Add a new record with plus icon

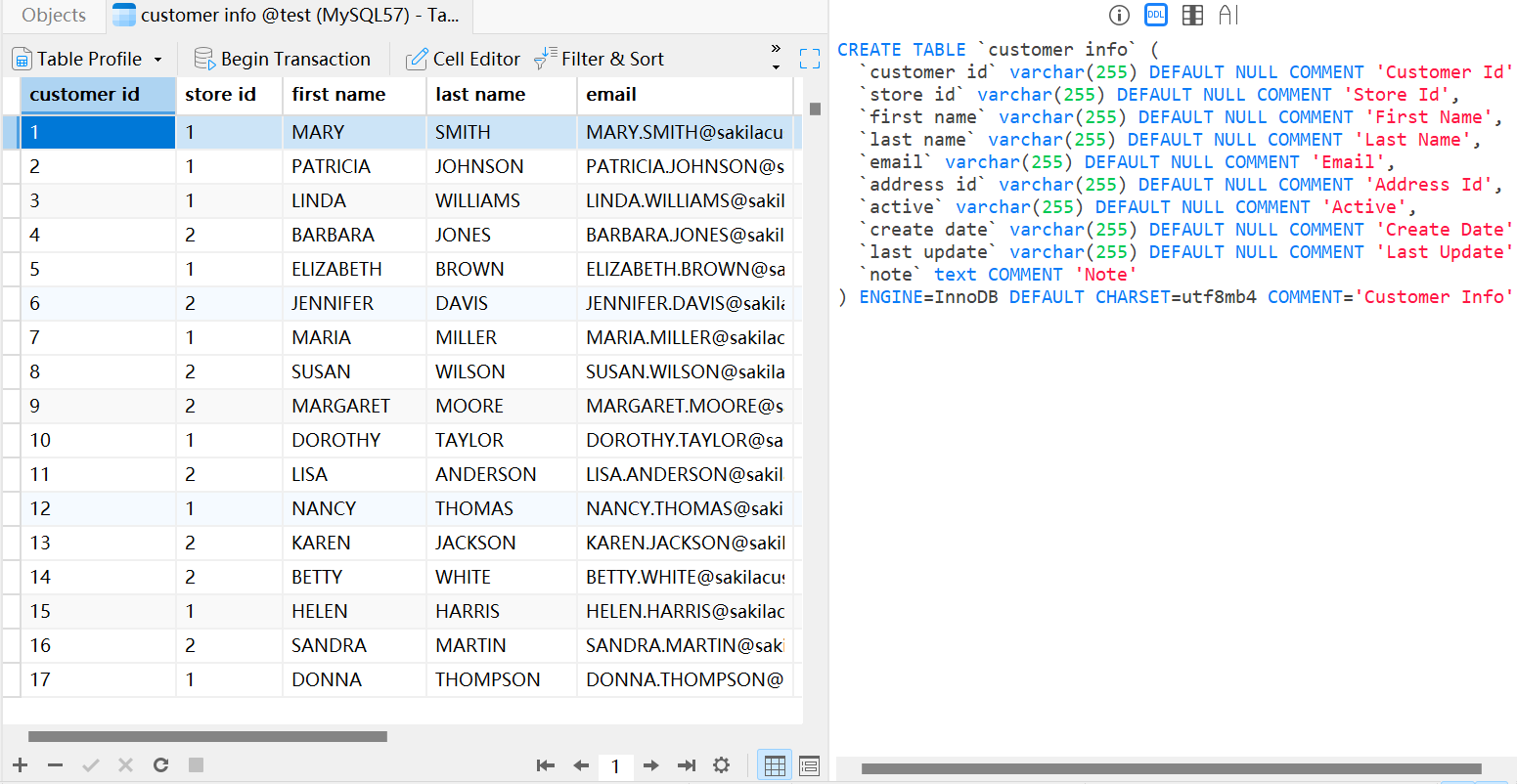click(x=21, y=765)
